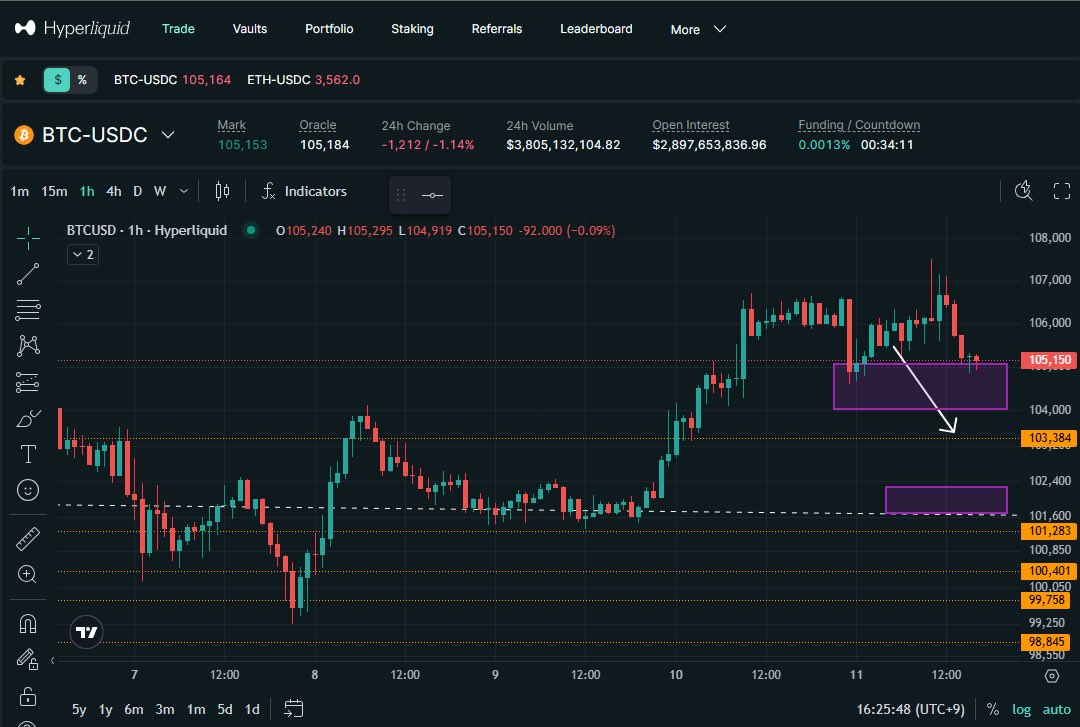Click the favorites star icon

click(20, 80)
